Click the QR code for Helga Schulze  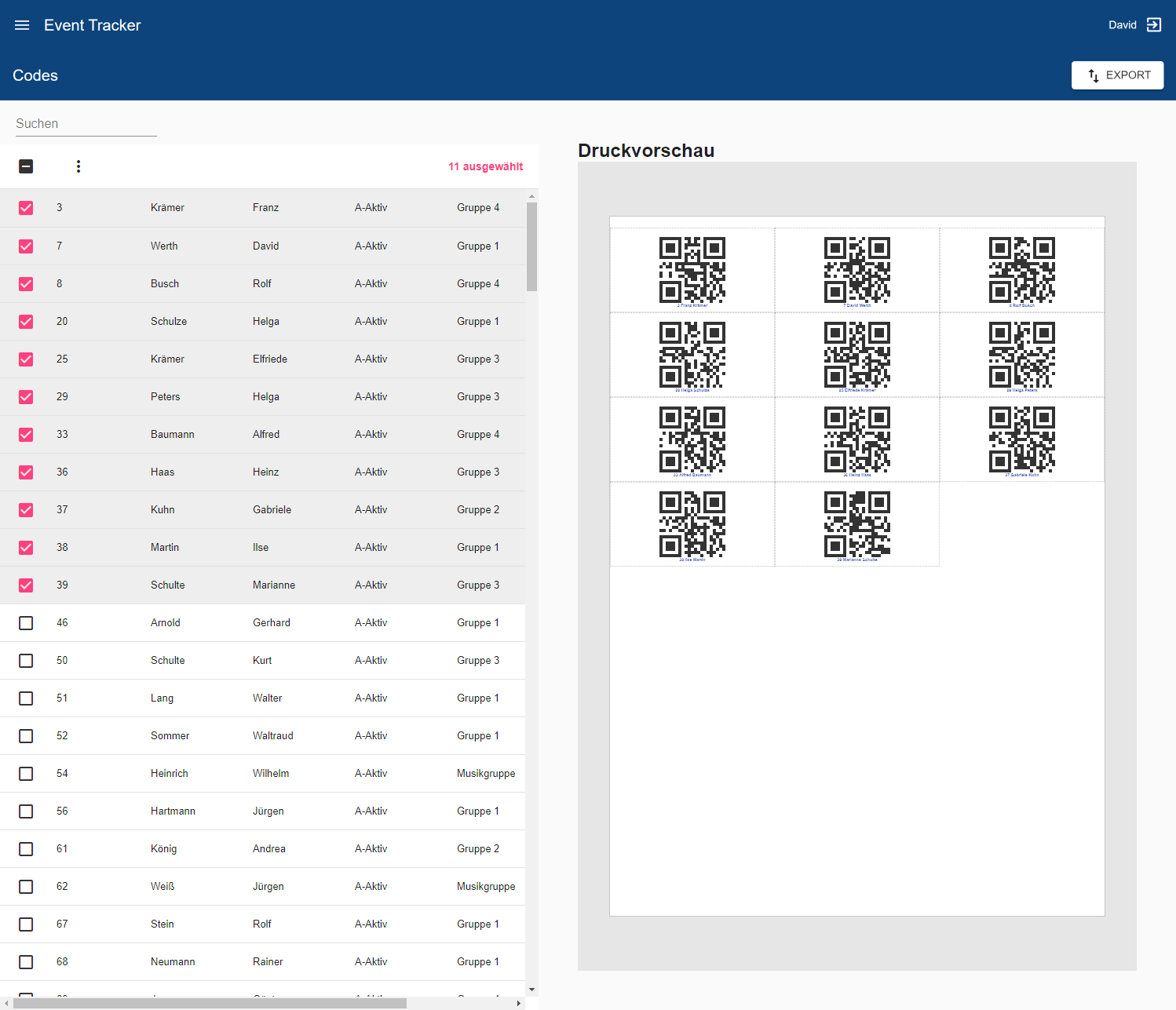[x=692, y=355]
